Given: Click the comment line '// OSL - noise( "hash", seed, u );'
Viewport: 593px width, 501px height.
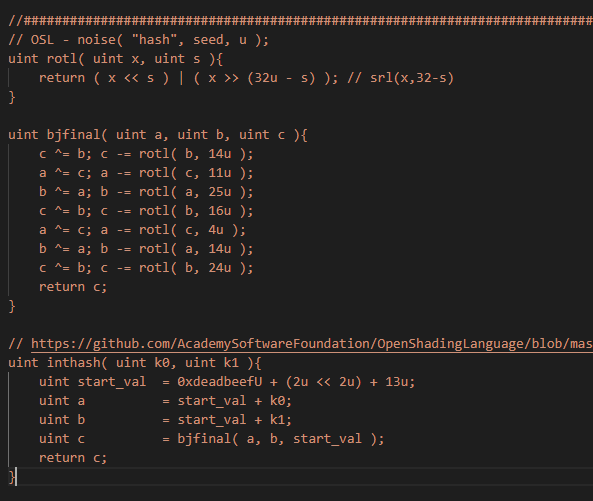Looking at the screenshot, I should (x=138, y=40).
